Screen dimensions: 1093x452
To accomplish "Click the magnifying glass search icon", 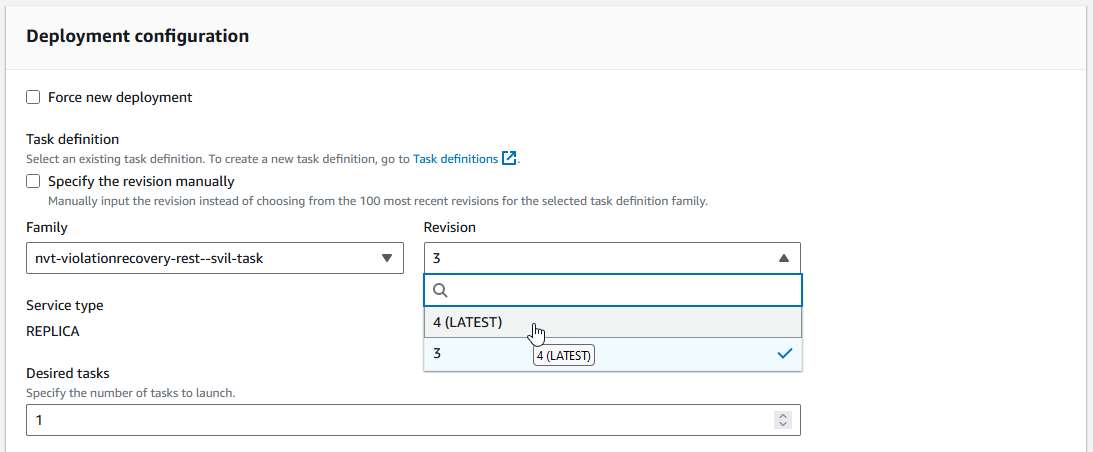I will [x=440, y=290].
